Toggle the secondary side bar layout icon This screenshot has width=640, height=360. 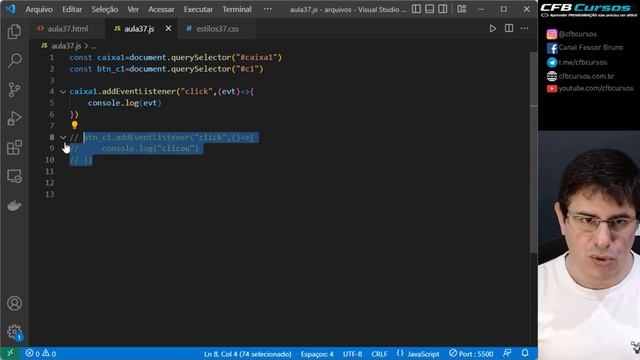442,9
